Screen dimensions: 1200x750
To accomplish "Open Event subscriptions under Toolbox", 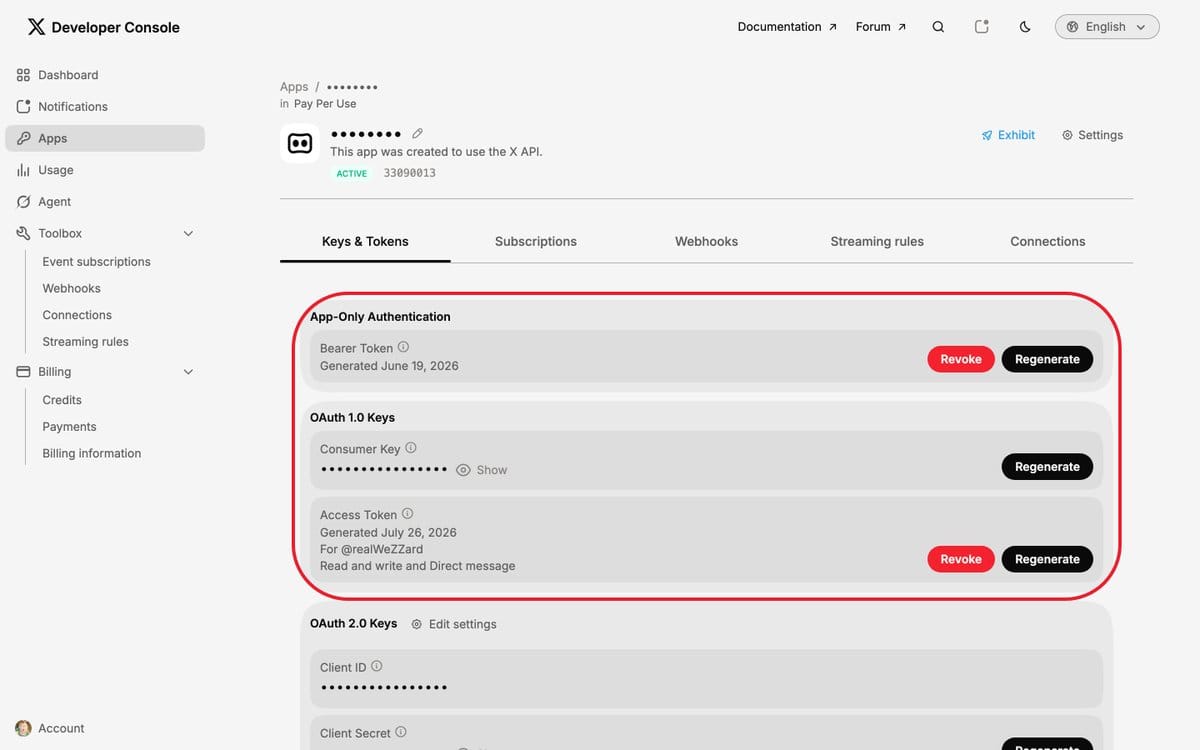I will pyautogui.click(x=96, y=262).
